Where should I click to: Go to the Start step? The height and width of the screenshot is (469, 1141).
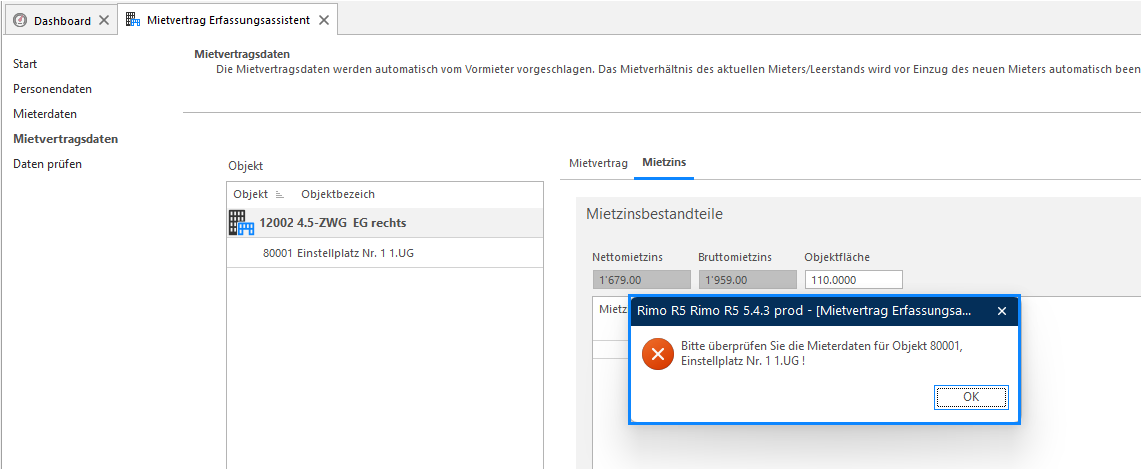[25, 64]
